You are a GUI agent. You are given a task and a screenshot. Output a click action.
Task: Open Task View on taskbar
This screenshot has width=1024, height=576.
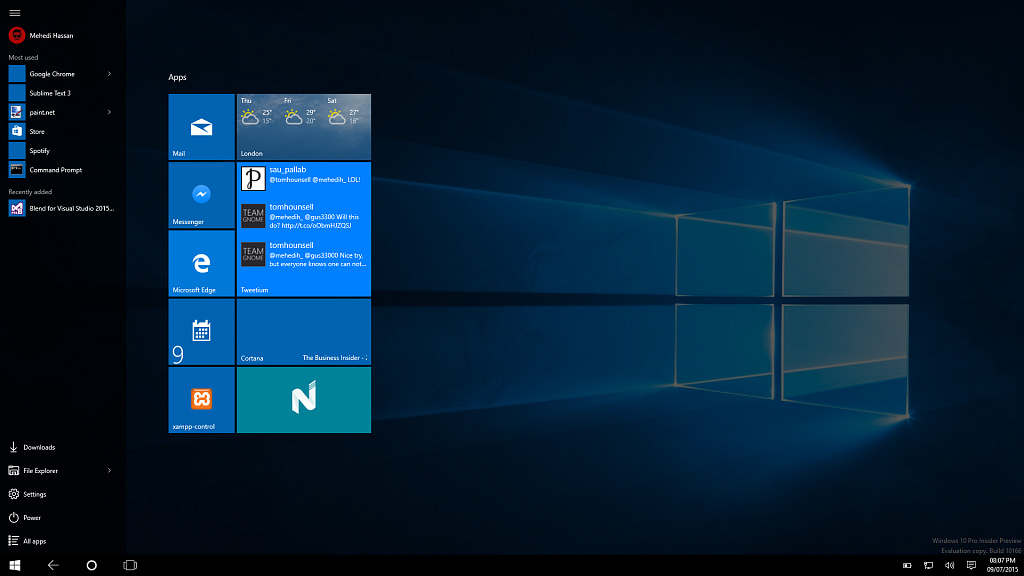[130, 566]
